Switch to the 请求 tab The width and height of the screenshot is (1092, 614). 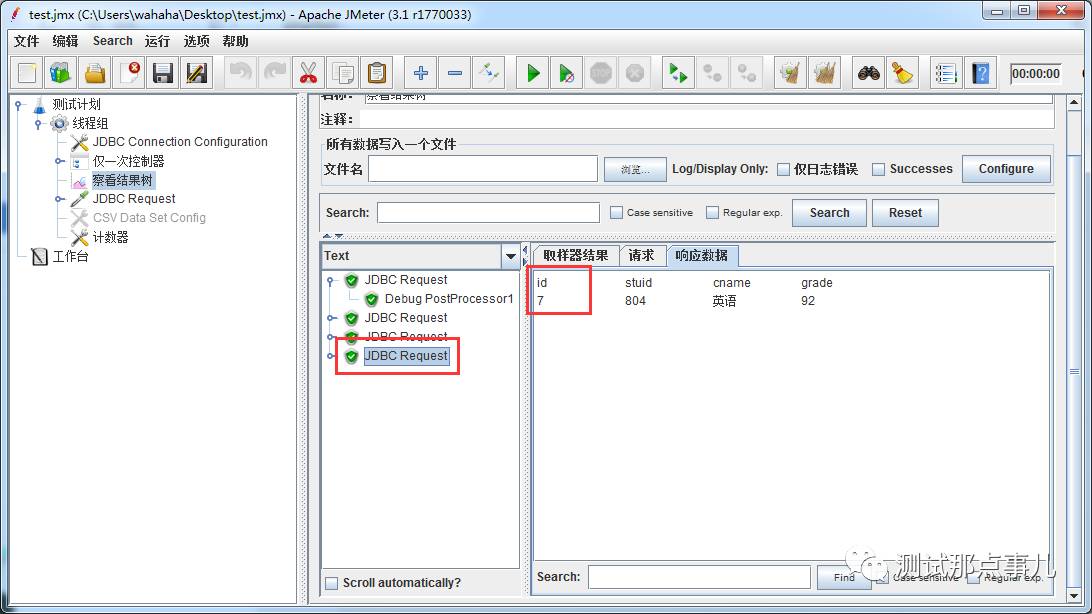[x=641, y=255]
